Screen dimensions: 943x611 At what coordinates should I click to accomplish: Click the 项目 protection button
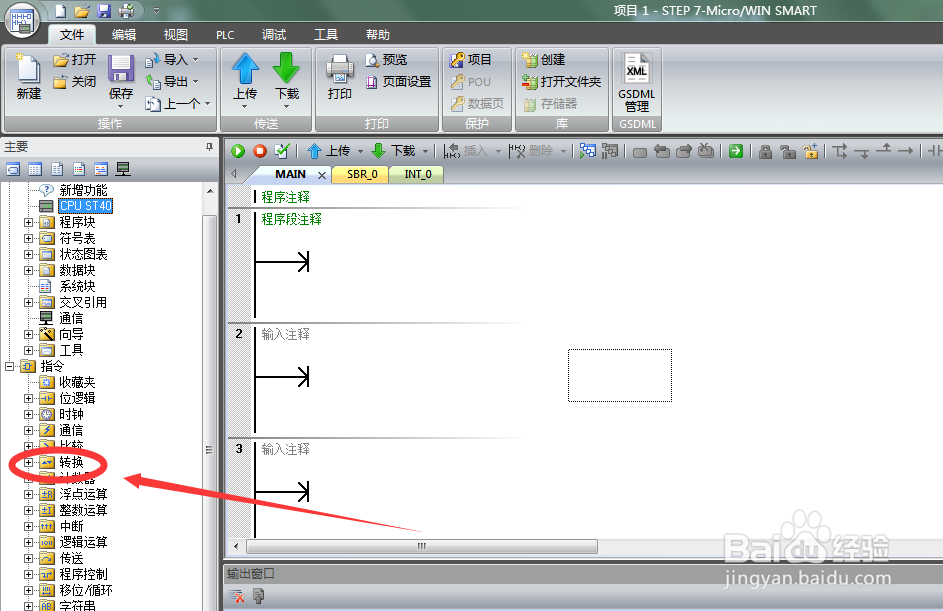(471, 60)
